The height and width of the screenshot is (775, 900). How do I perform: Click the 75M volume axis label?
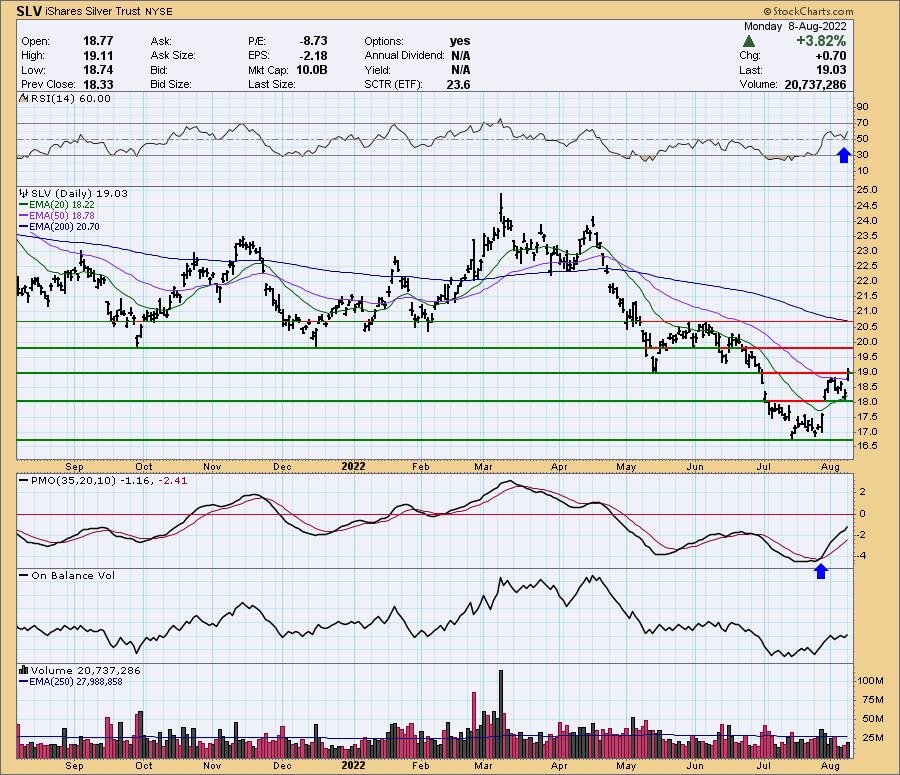870,700
